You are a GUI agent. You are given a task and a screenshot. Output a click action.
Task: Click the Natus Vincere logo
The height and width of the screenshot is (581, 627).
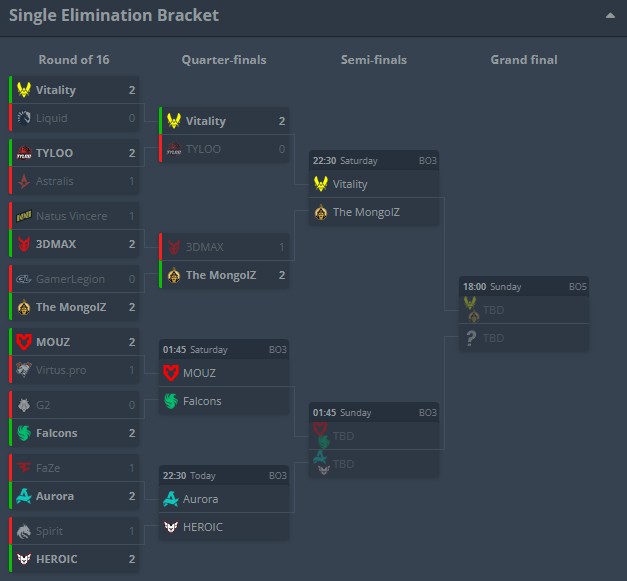[x=25, y=216]
